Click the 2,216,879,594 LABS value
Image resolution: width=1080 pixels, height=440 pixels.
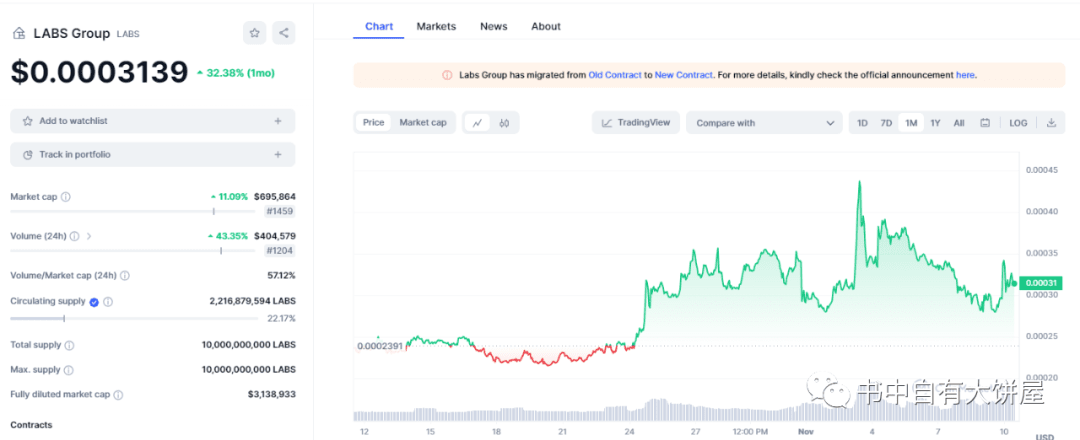252,301
